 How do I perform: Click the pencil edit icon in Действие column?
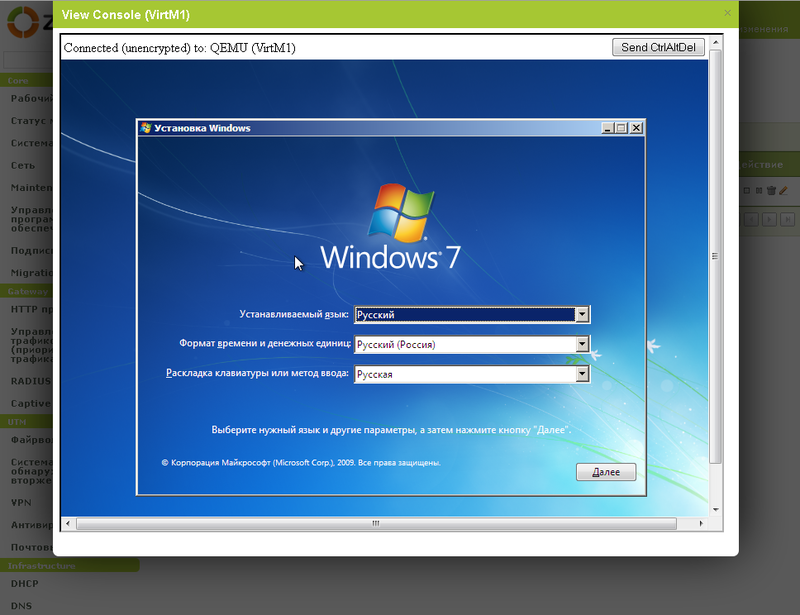point(783,190)
